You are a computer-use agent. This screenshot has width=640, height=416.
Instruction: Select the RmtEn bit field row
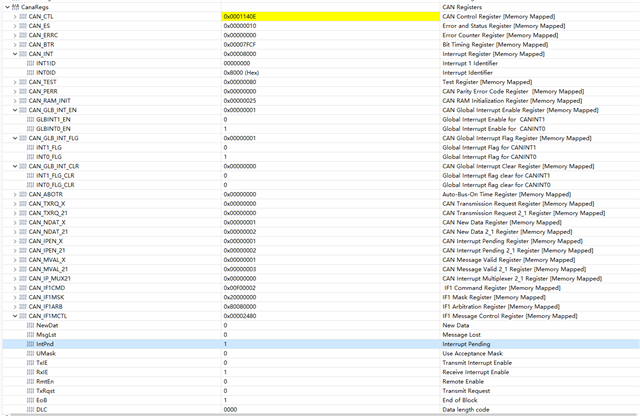321,382
